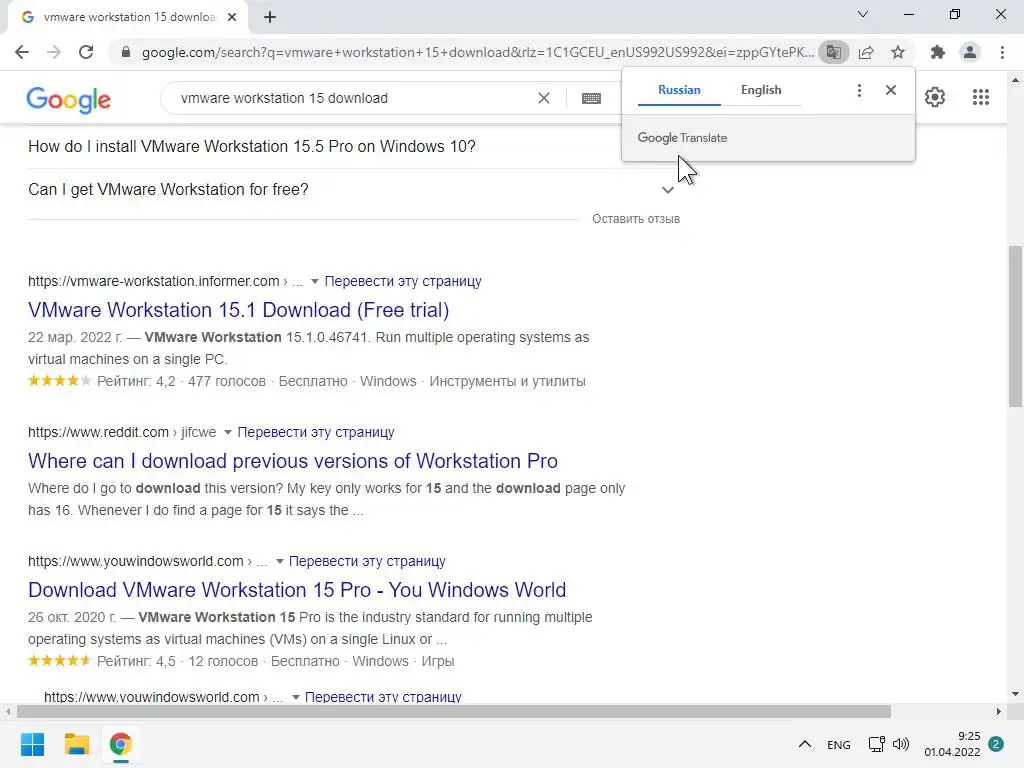The height and width of the screenshot is (768, 1024).
Task: Open the Google apps grid
Action: pos(981,97)
